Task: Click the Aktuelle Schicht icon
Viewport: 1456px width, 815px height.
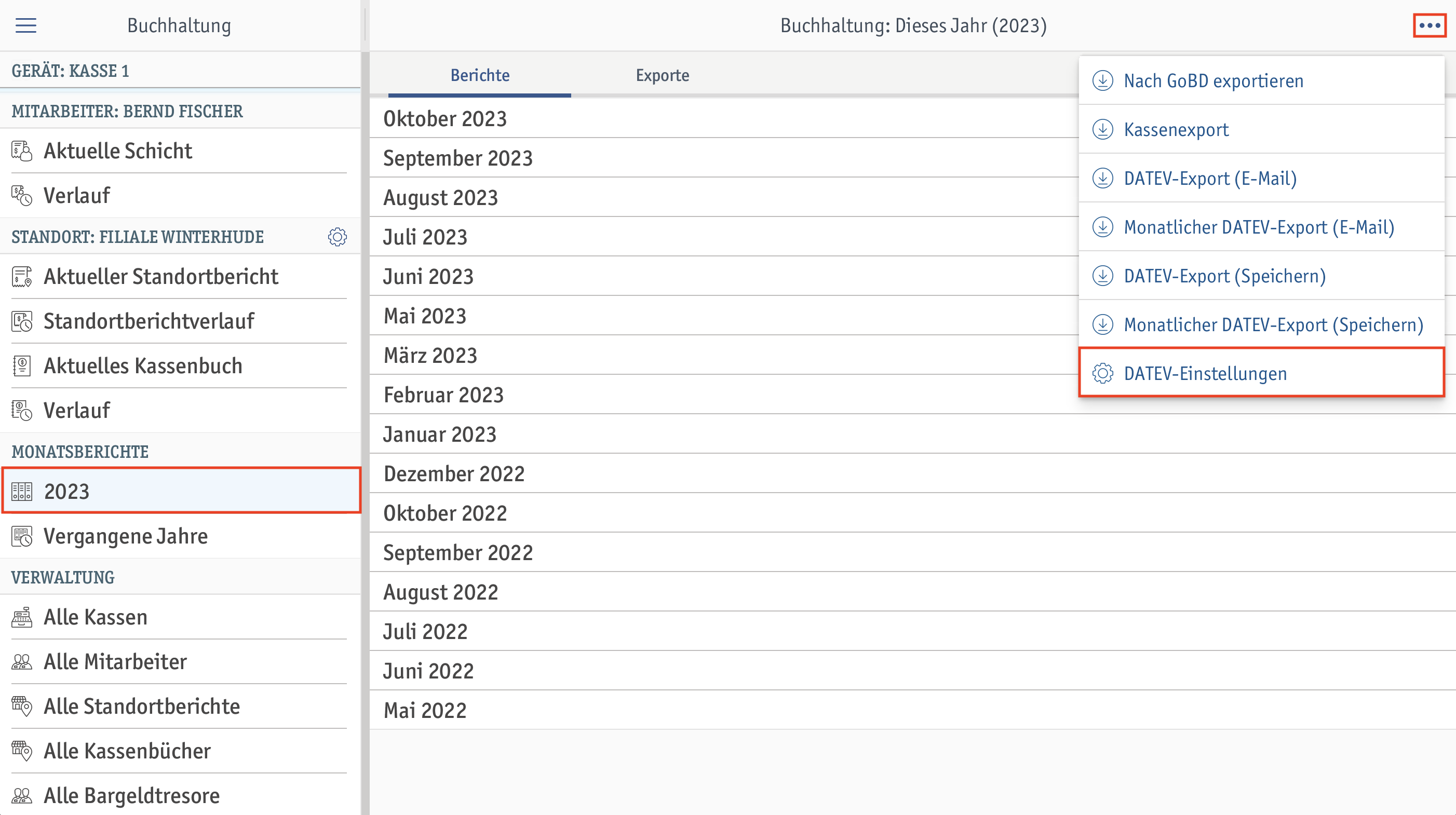Action: pos(22,151)
